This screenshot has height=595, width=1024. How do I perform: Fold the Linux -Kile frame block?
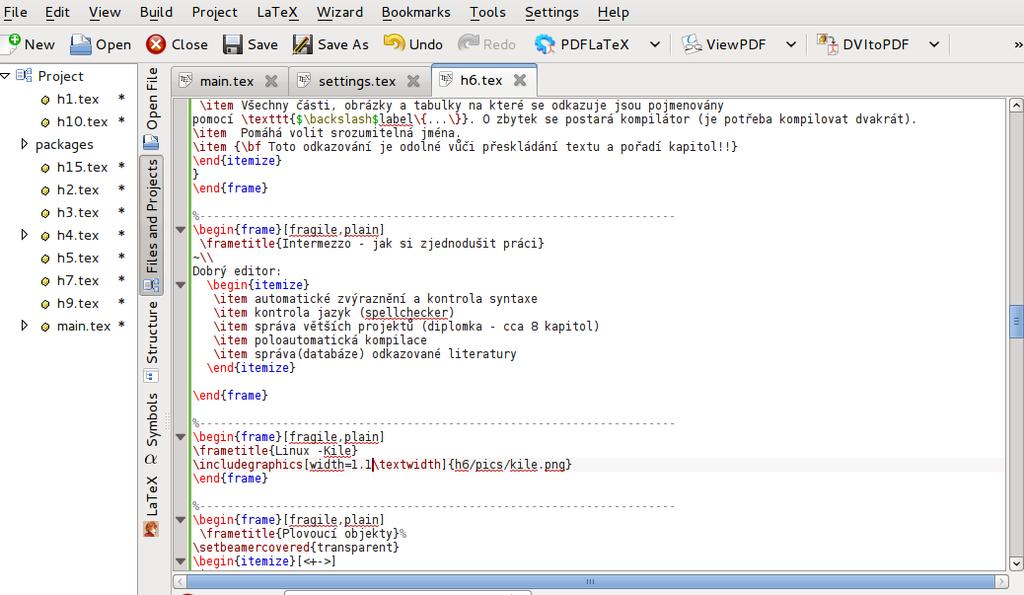181,437
